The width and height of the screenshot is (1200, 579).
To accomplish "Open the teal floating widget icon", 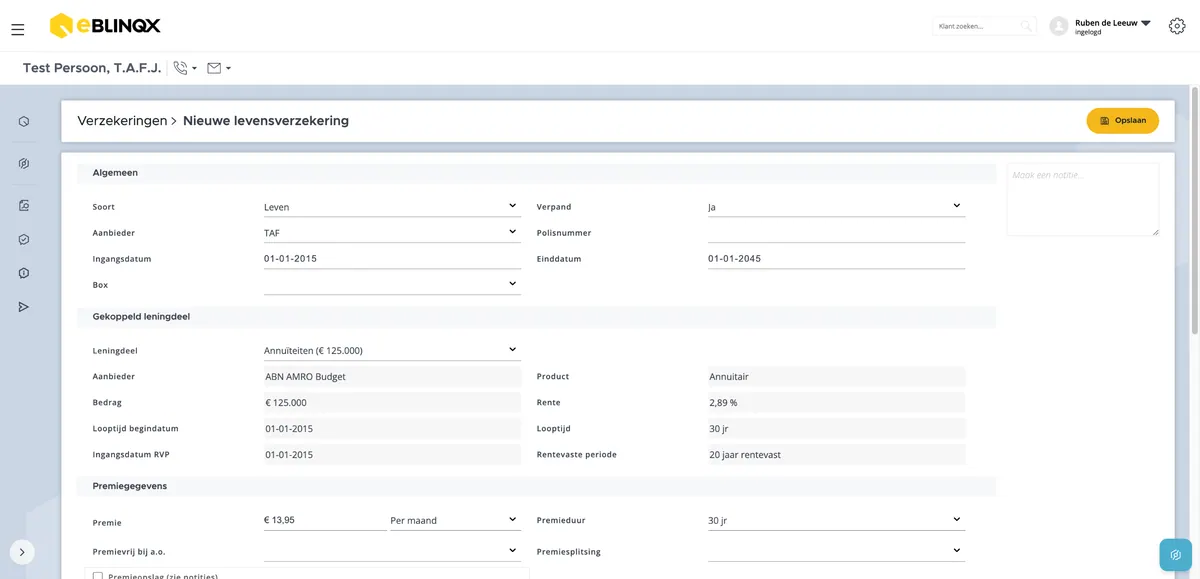I will click(1175, 554).
